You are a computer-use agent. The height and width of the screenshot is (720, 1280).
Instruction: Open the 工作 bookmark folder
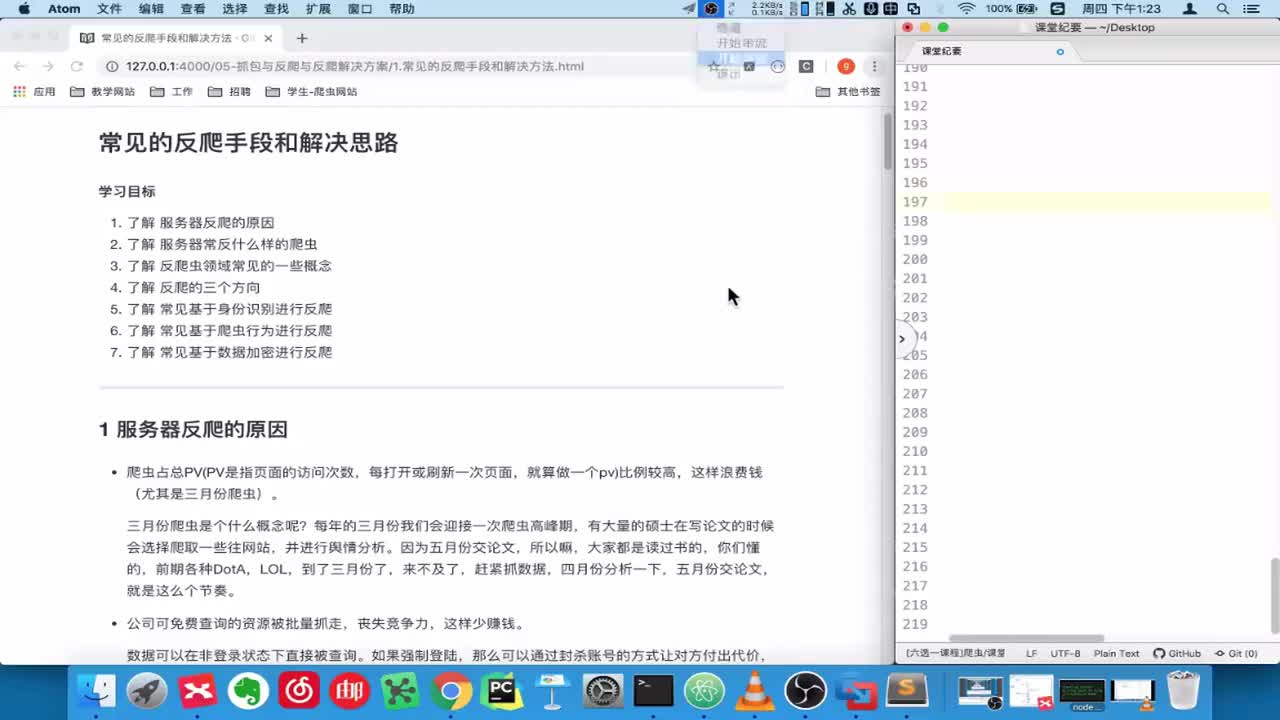point(171,91)
